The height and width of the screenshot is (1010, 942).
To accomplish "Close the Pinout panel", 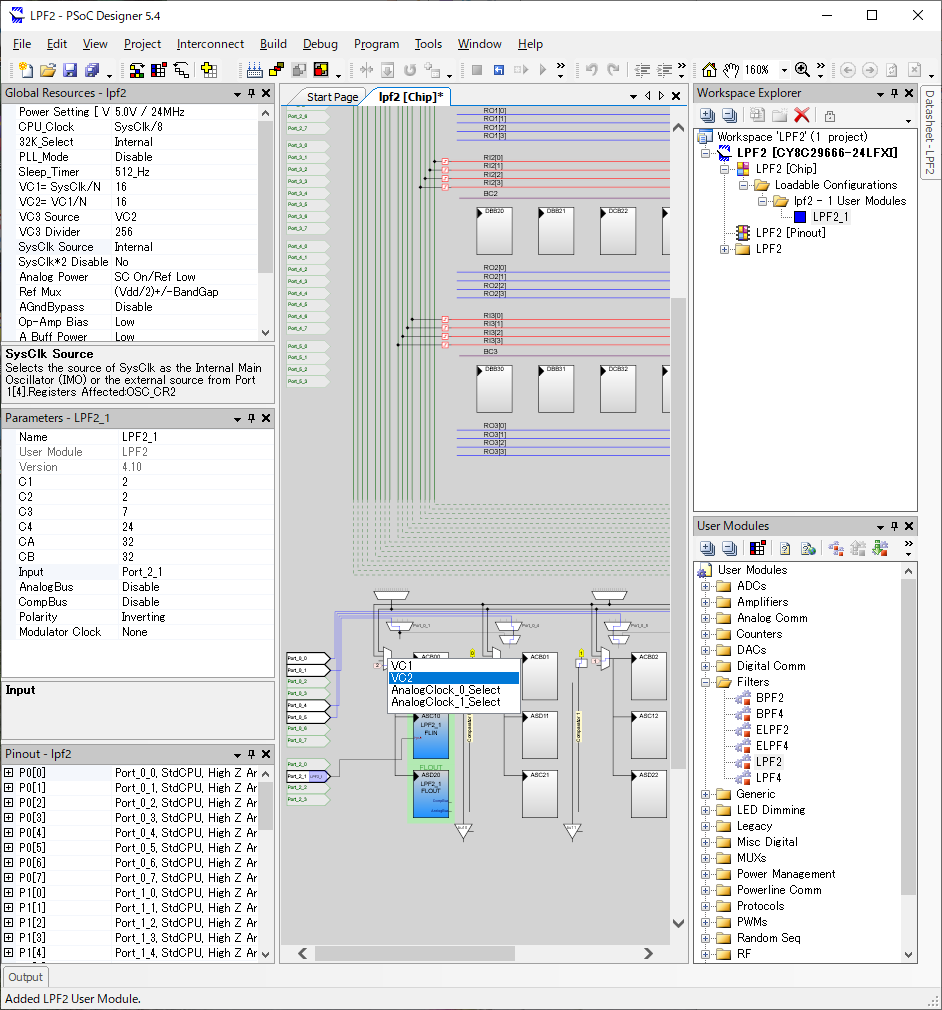I will (x=265, y=754).
